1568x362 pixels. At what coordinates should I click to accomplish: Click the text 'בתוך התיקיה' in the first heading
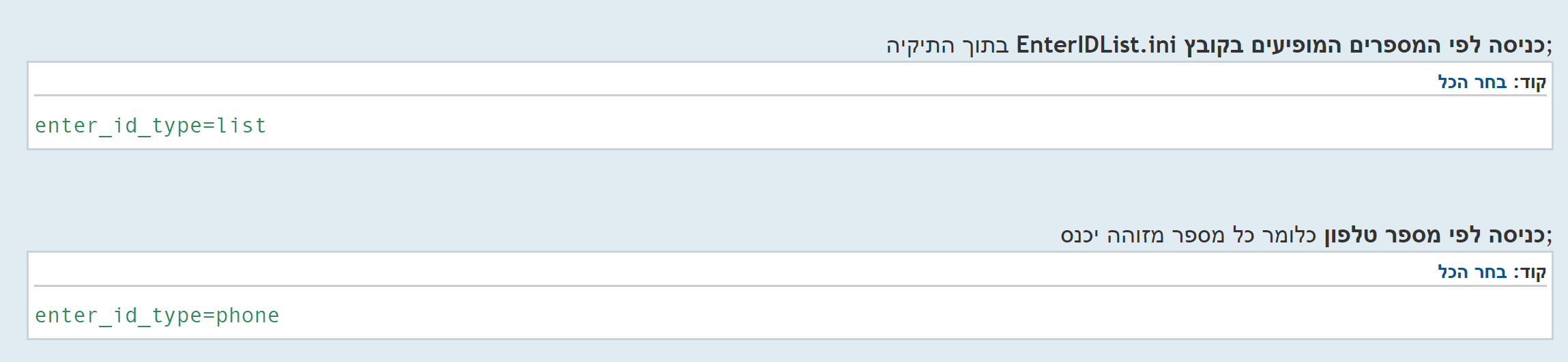click(x=948, y=45)
